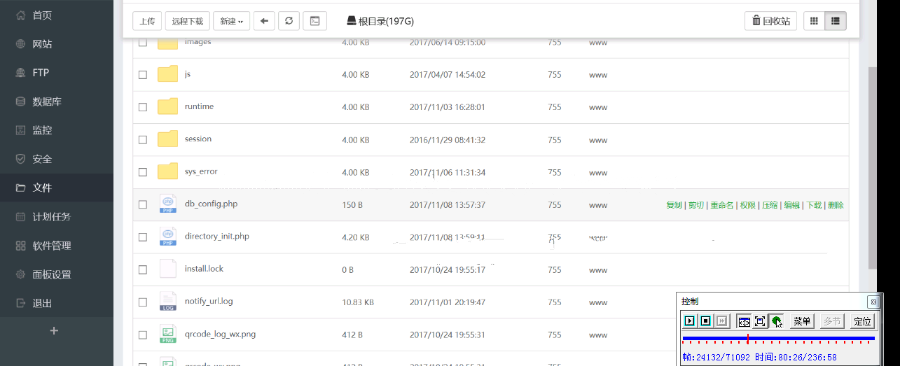Click the qrcode_log_wx.png image file icon

tap(168, 334)
